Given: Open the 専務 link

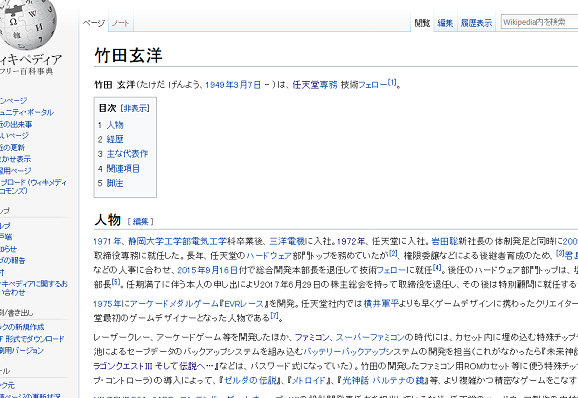Looking at the screenshot, I should (x=328, y=85).
